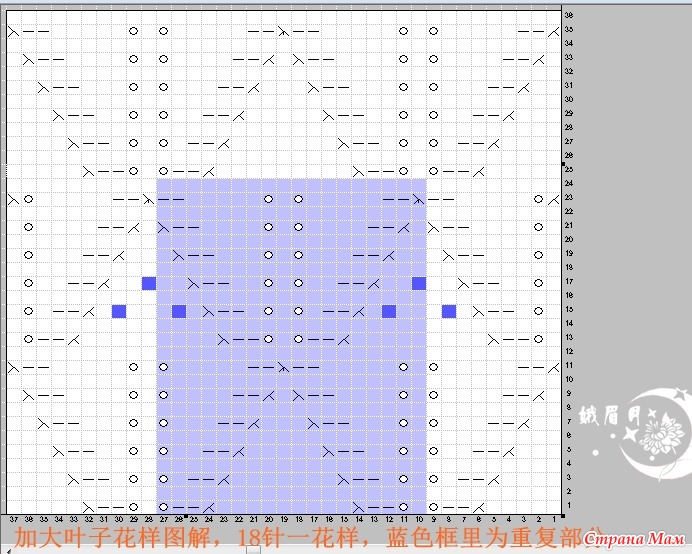Viewport: 692px width, 554px height.
Task: Click column number 2 on the bottom ruler
Action: coord(539,520)
